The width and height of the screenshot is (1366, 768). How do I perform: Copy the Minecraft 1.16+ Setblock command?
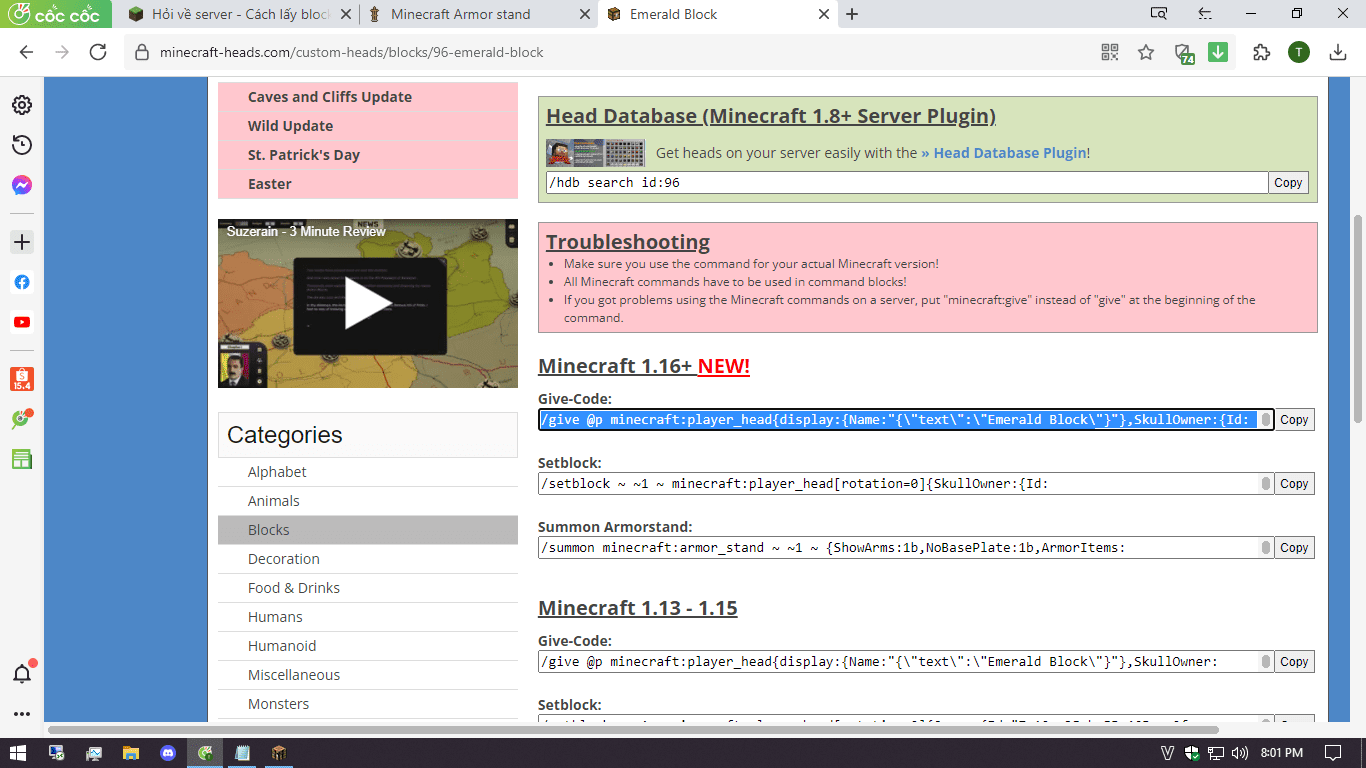1294,484
